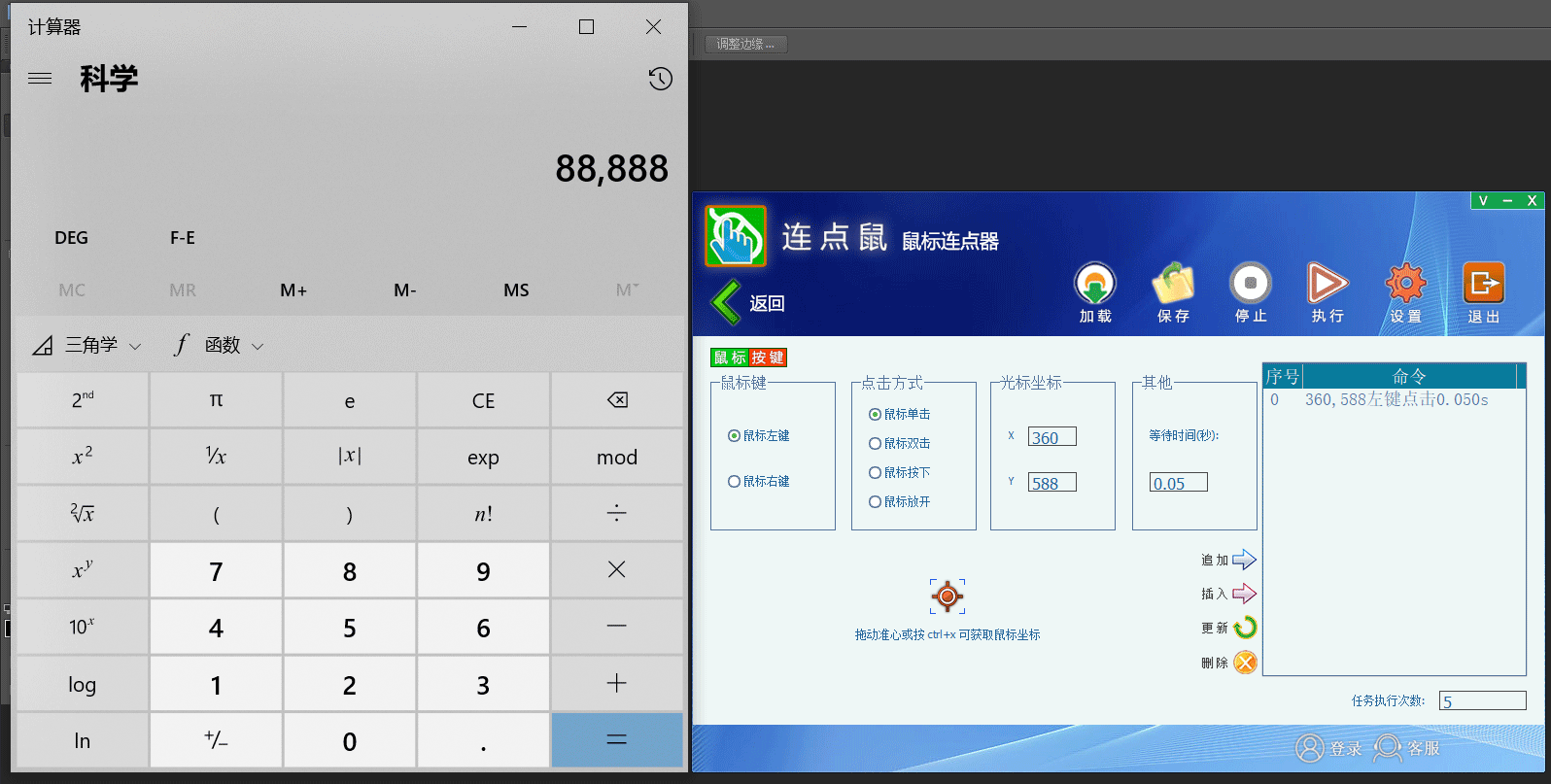
Task: Click the 登录 (Login) user icon
Action: 1310,748
